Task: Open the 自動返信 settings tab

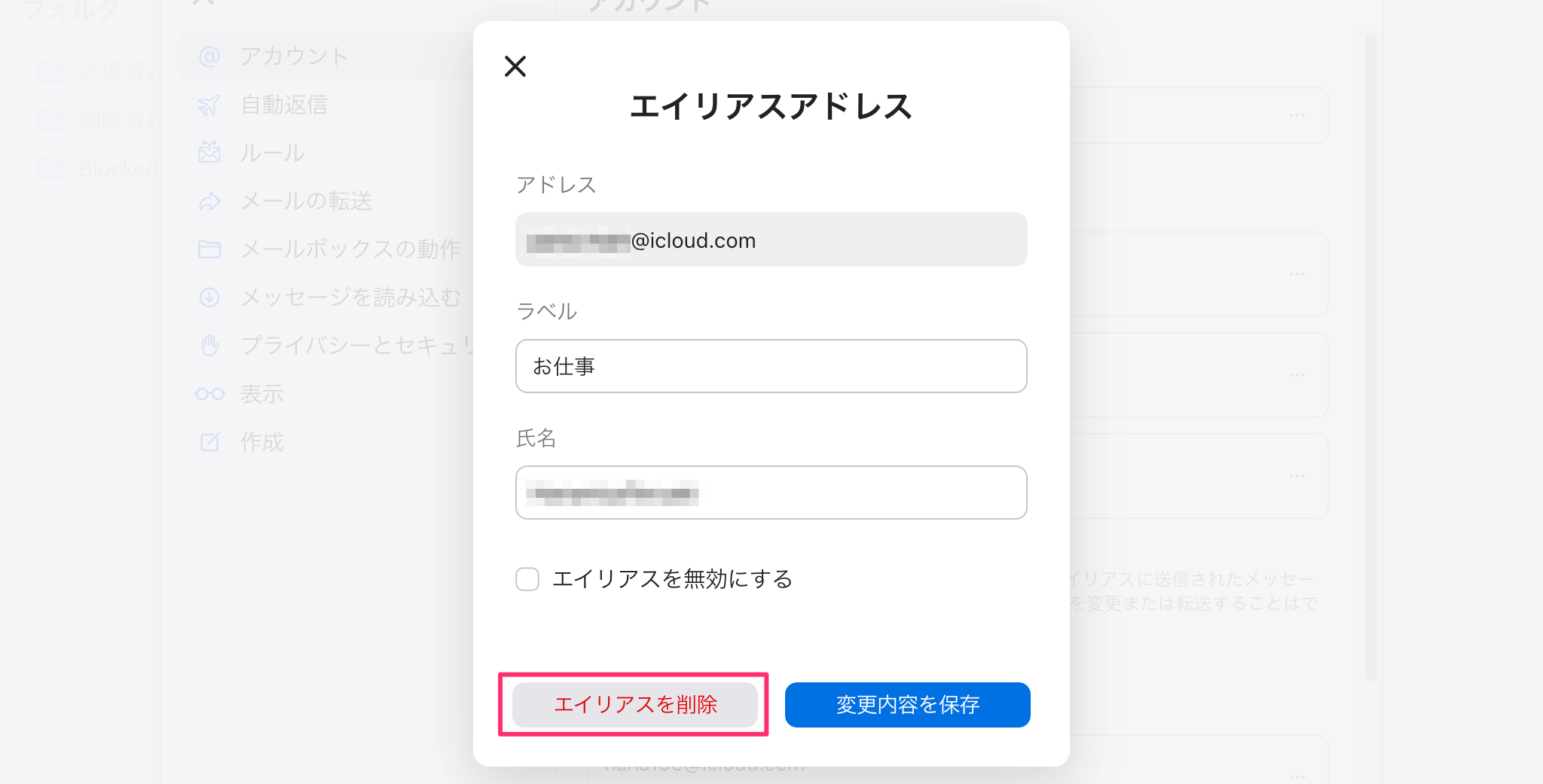Action: click(x=284, y=105)
